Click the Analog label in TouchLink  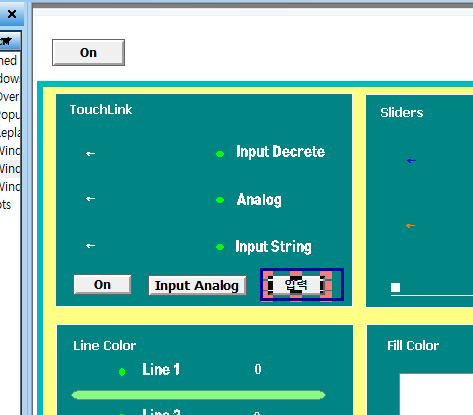click(x=259, y=200)
